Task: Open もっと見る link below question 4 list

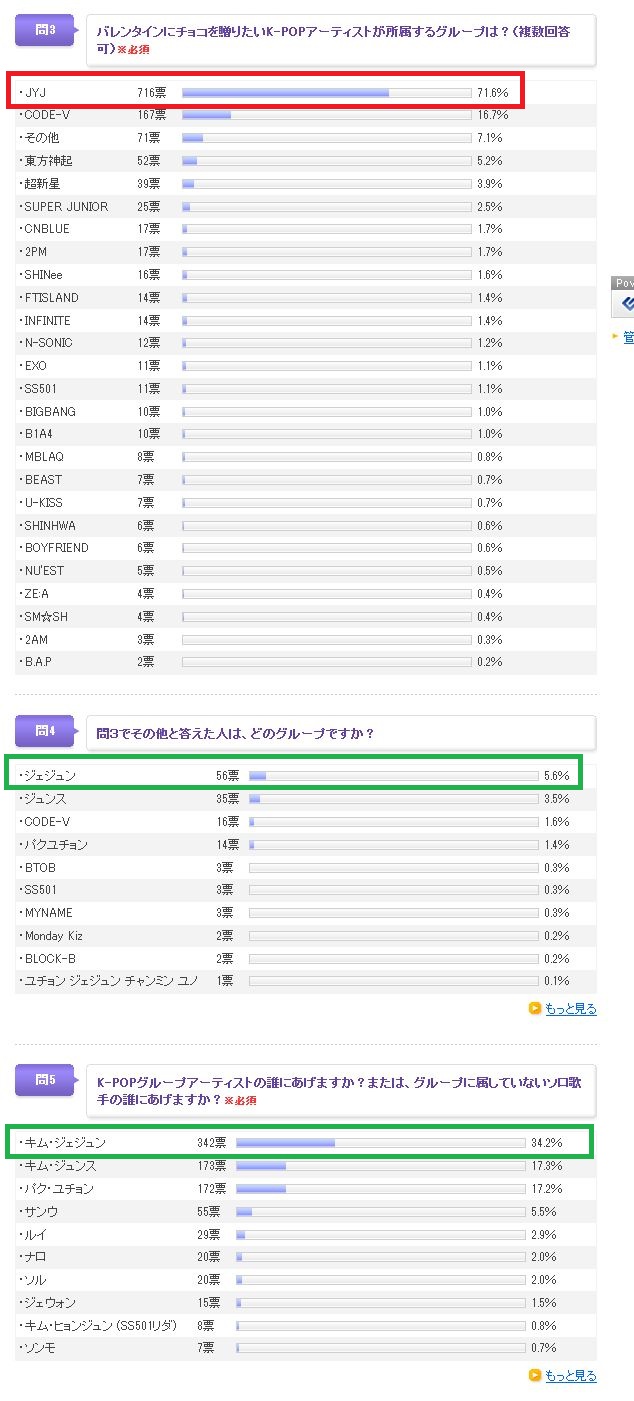Action: tap(570, 1008)
